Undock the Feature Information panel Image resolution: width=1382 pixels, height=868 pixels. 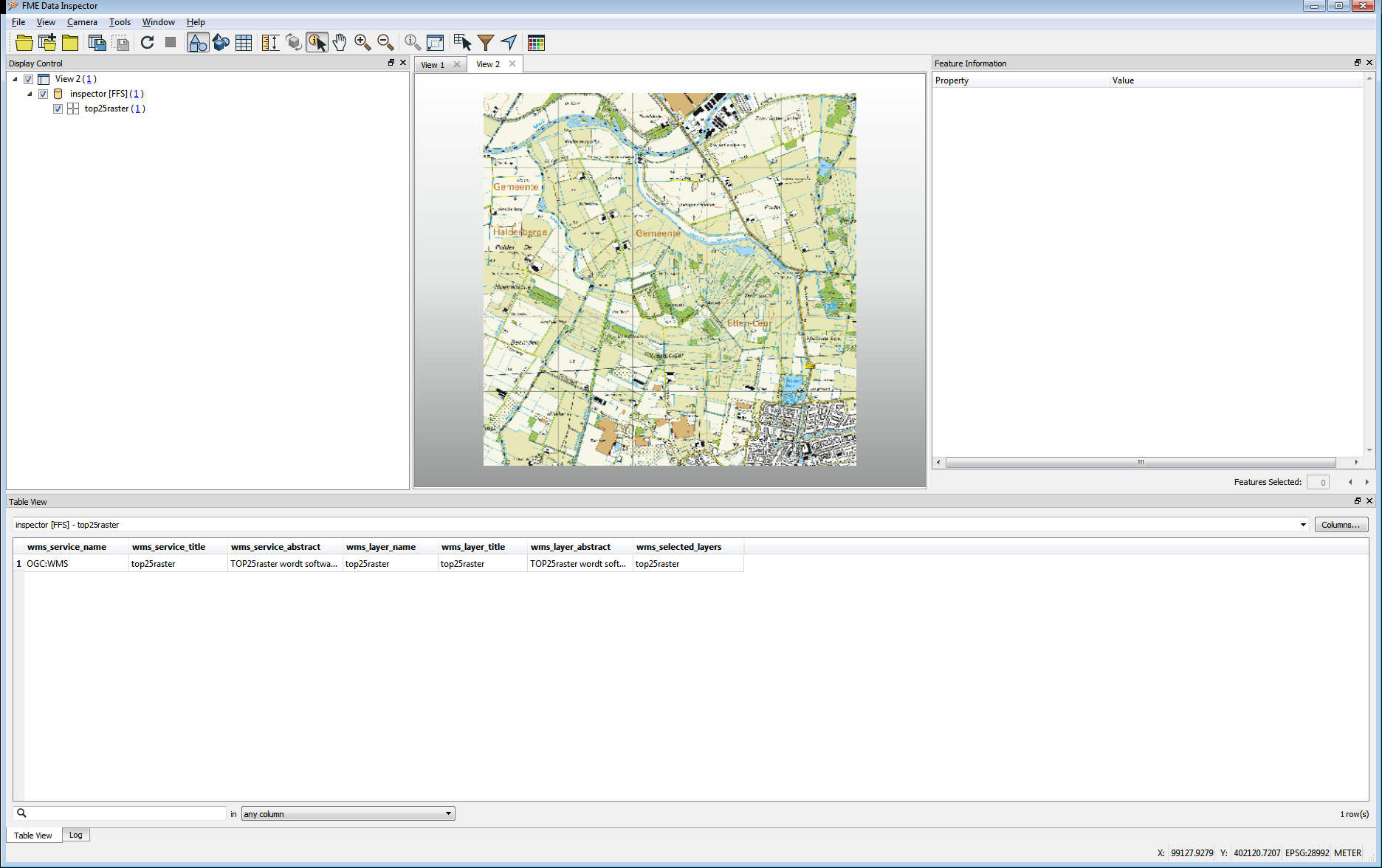pos(1357,63)
